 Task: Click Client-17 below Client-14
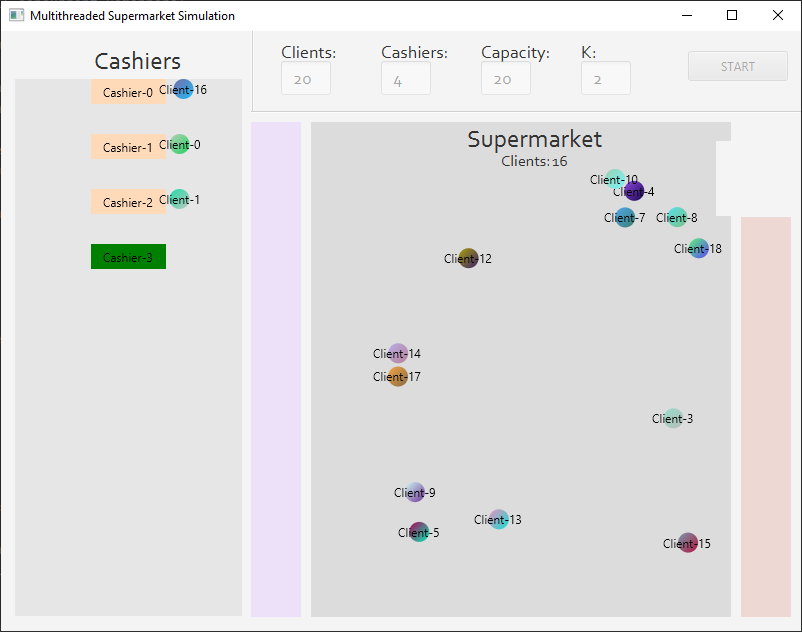click(399, 377)
